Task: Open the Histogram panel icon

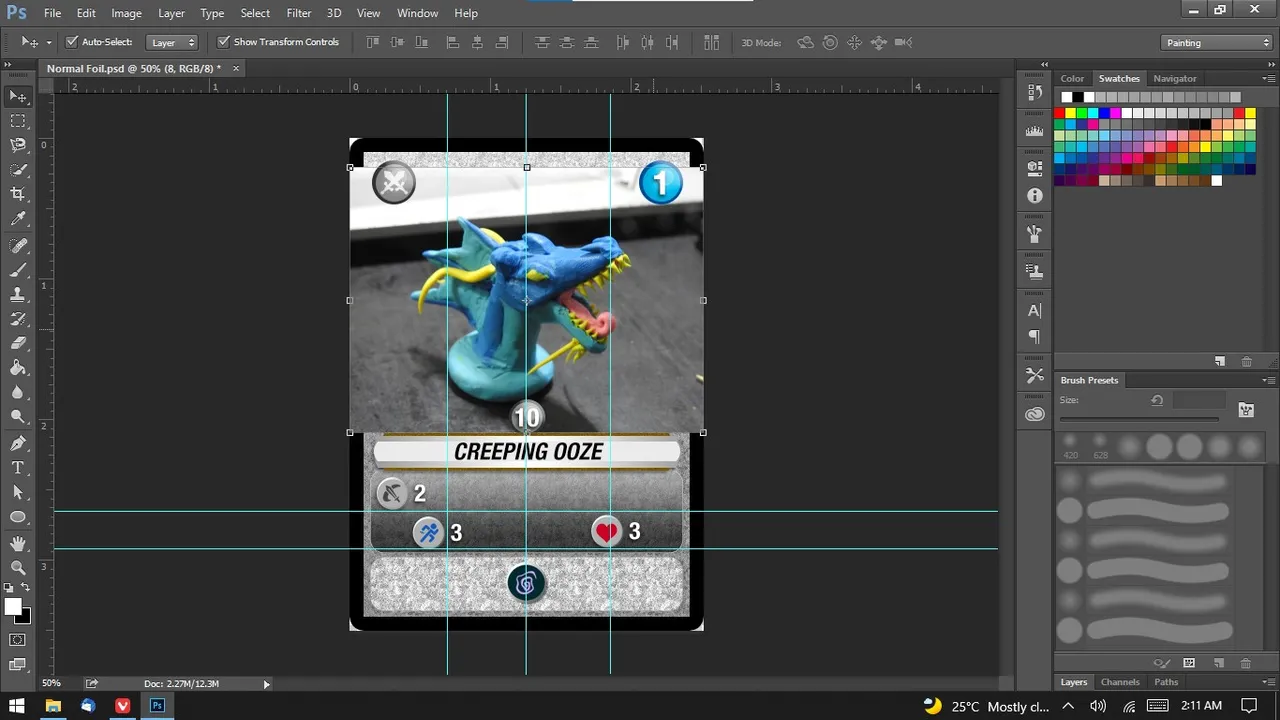Action: point(1035,130)
